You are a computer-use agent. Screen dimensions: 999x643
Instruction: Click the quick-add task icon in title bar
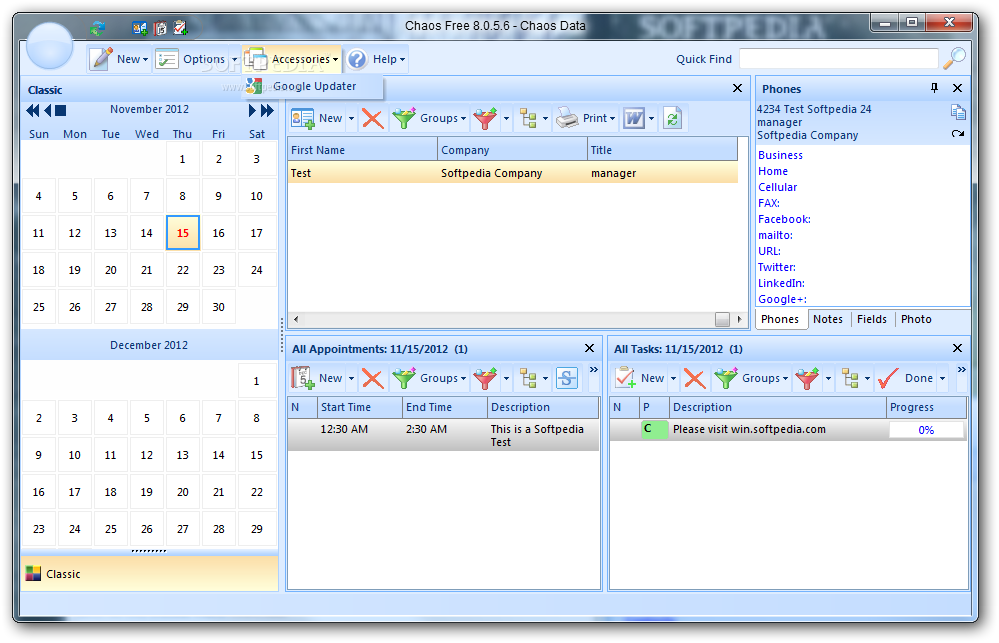[x=180, y=28]
